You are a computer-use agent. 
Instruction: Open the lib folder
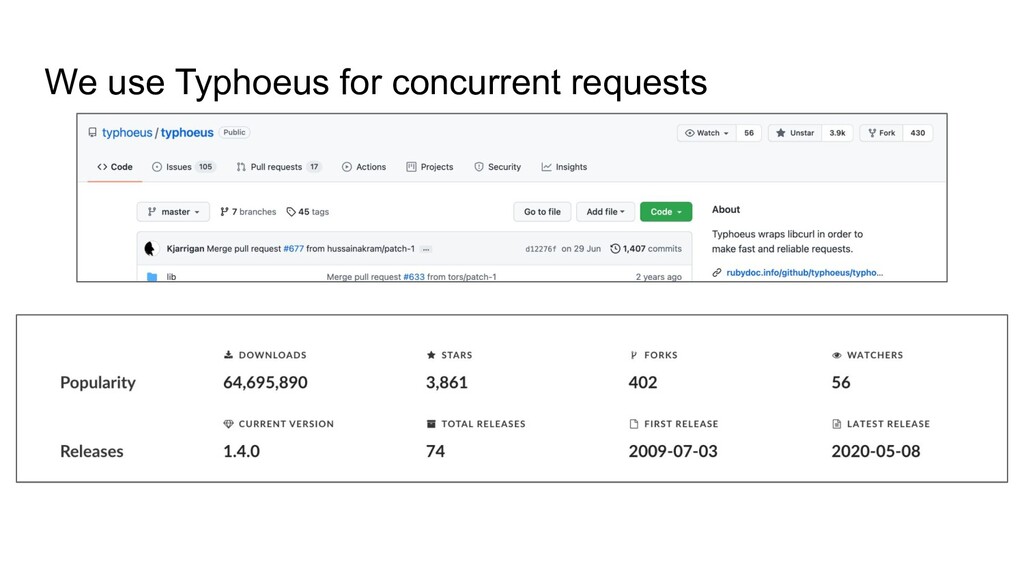pyautogui.click(x=171, y=277)
